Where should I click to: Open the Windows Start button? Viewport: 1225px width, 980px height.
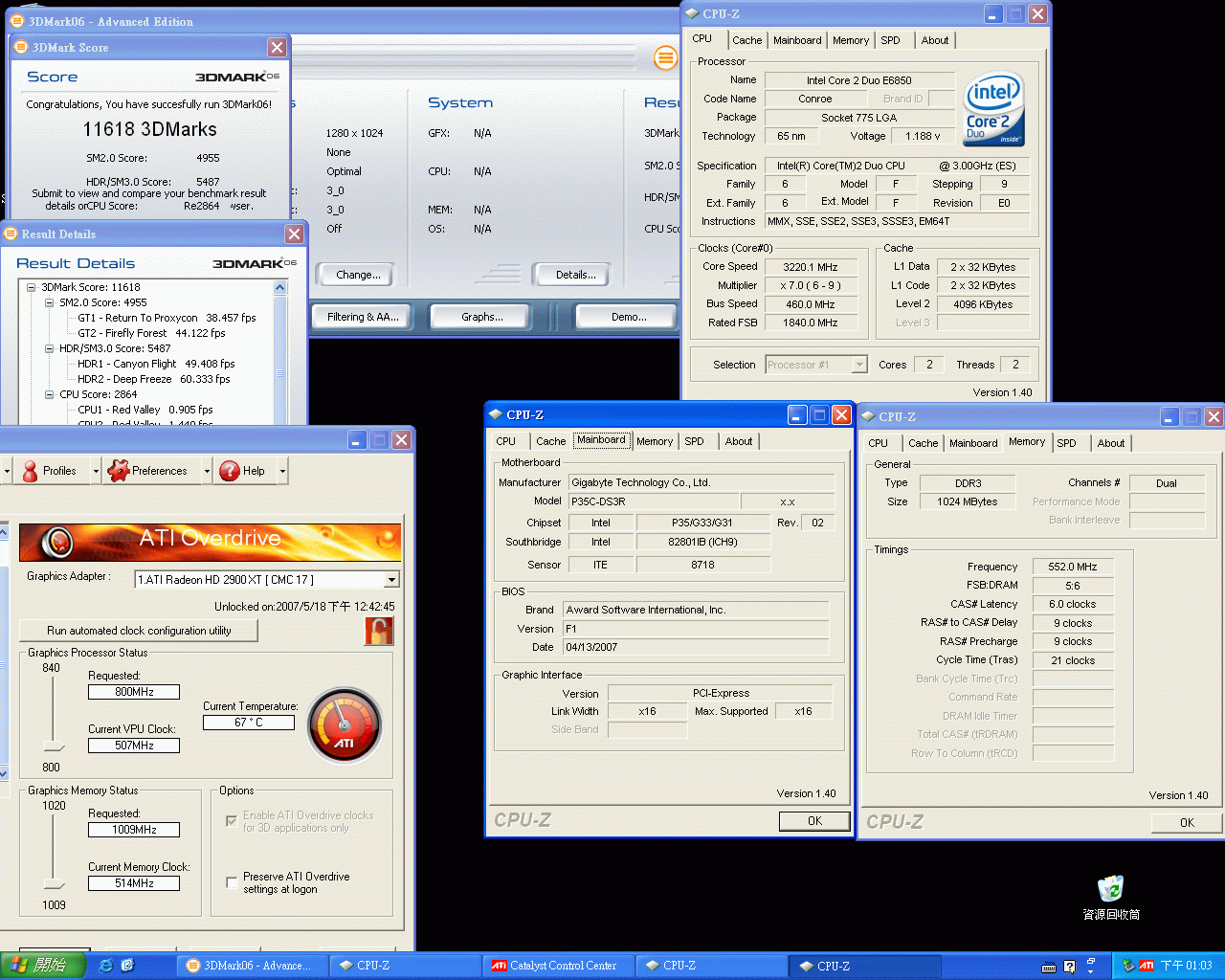(x=43, y=966)
